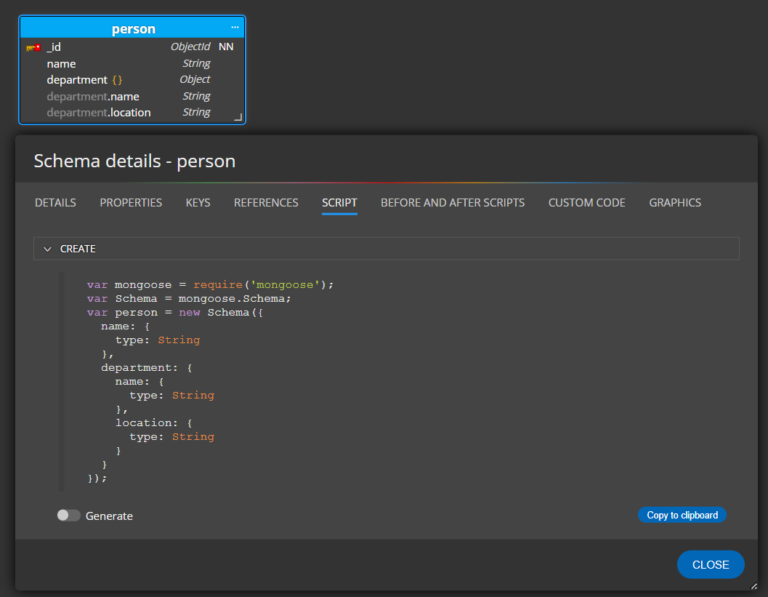Open BEFORE AND AFTER SCRIPTS tab

click(452, 203)
